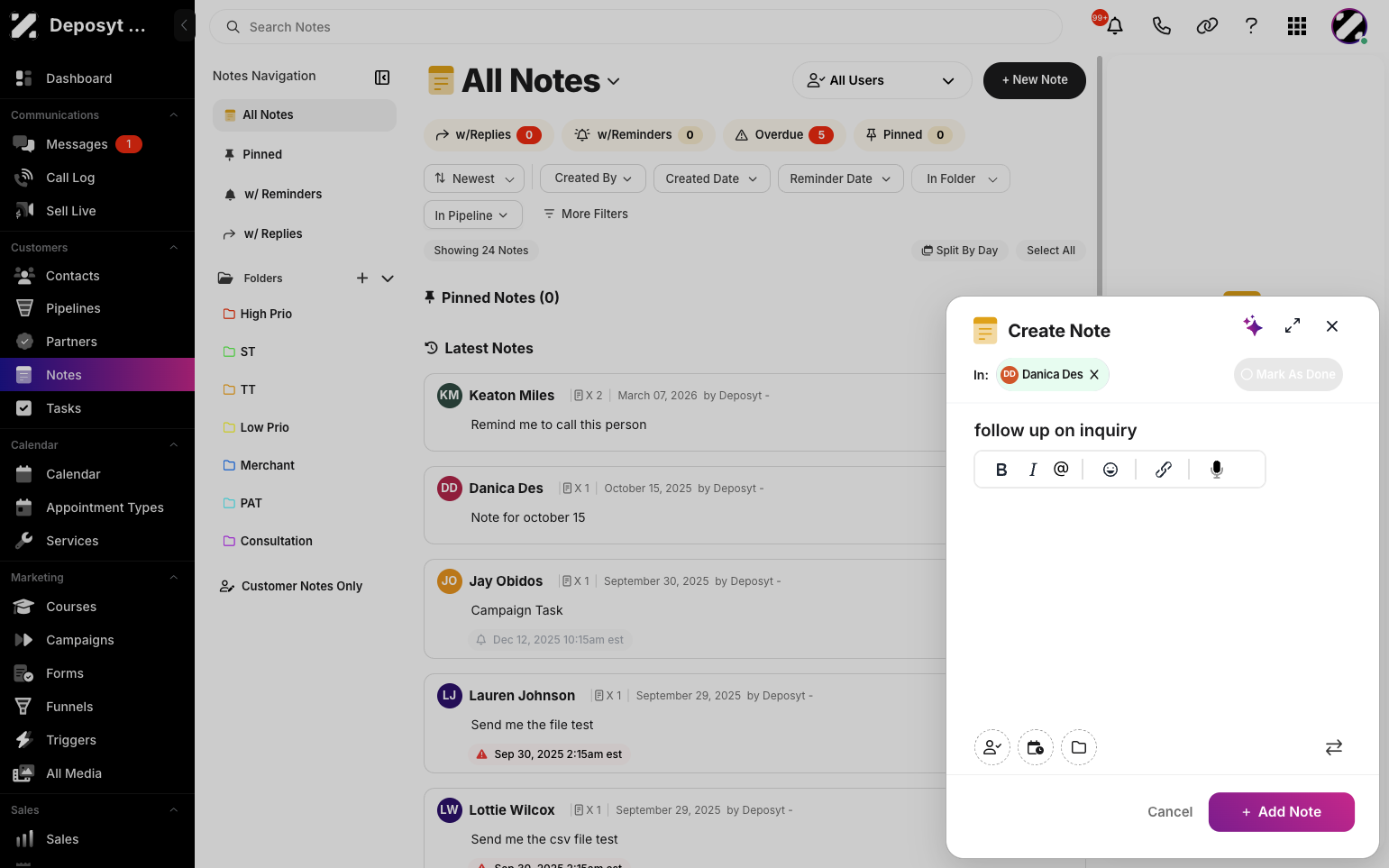The height and width of the screenshot is (868, 1389).
Task: Collapse the Marketing sidebar section
Action: point(174,578)
